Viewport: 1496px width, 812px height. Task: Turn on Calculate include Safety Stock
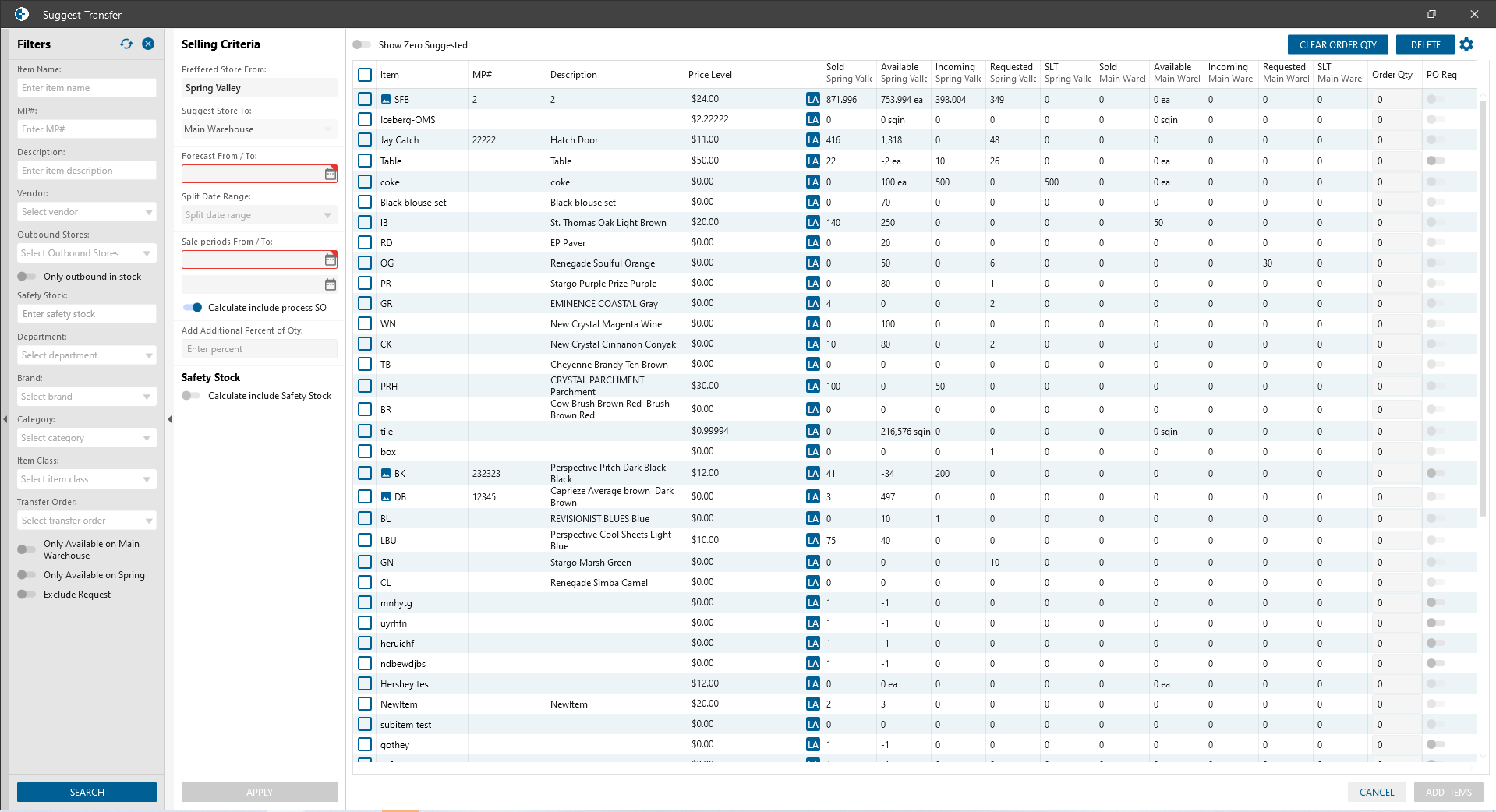click(191, 396)
